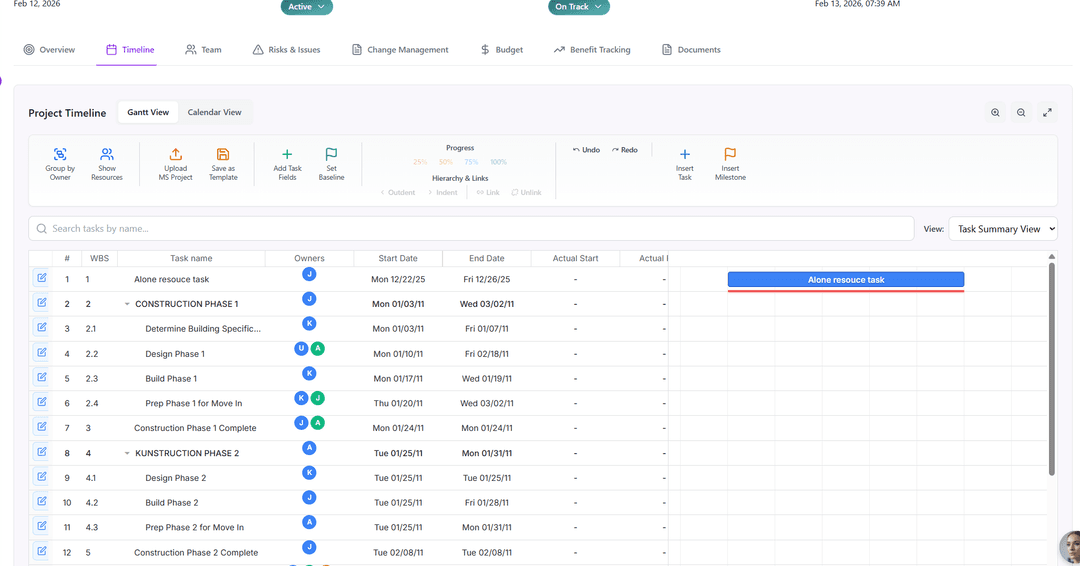Set progress to 25%

(420, 162)
